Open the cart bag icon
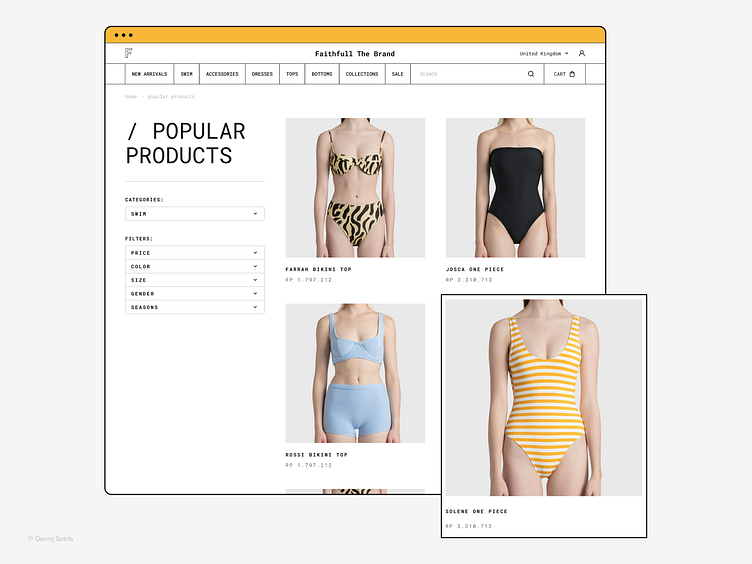Image resolution: width=752 pixels, height=564 pixels. (572, 74)
